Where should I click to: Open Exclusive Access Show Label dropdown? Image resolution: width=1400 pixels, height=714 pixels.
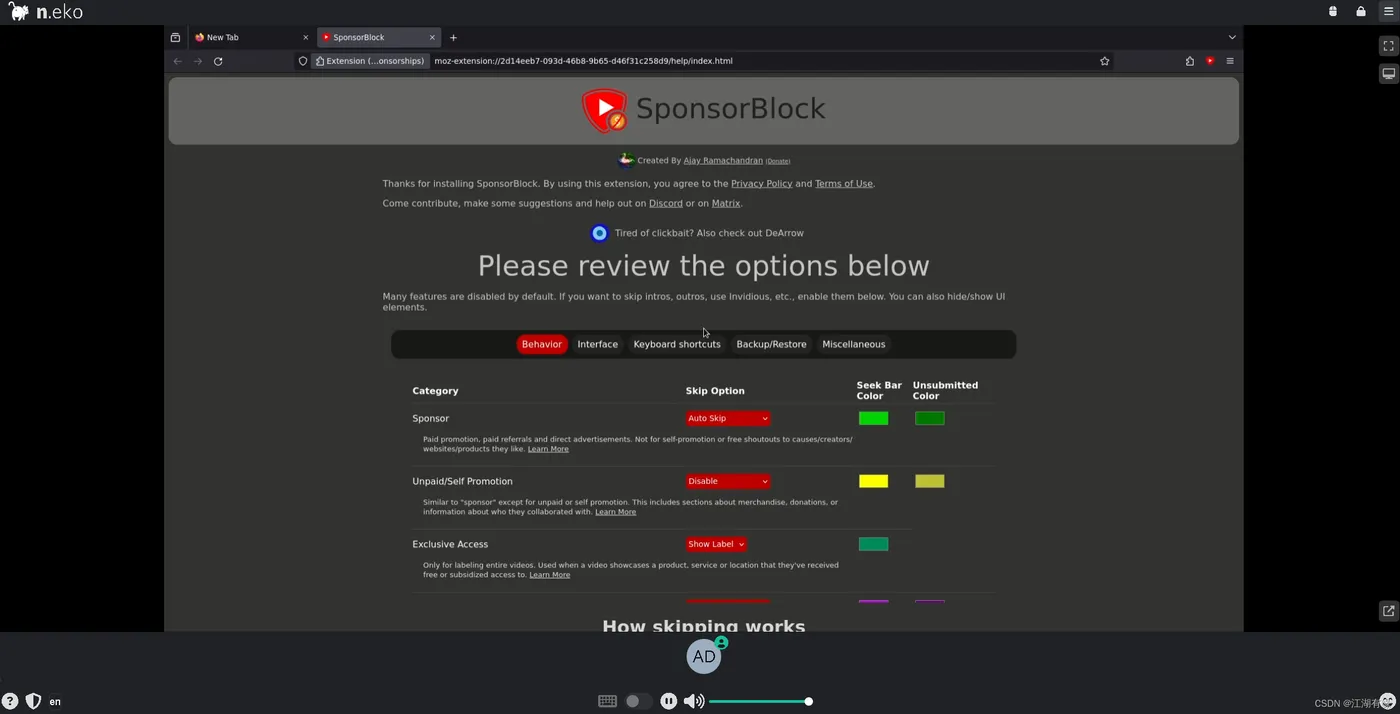(716, 544)
